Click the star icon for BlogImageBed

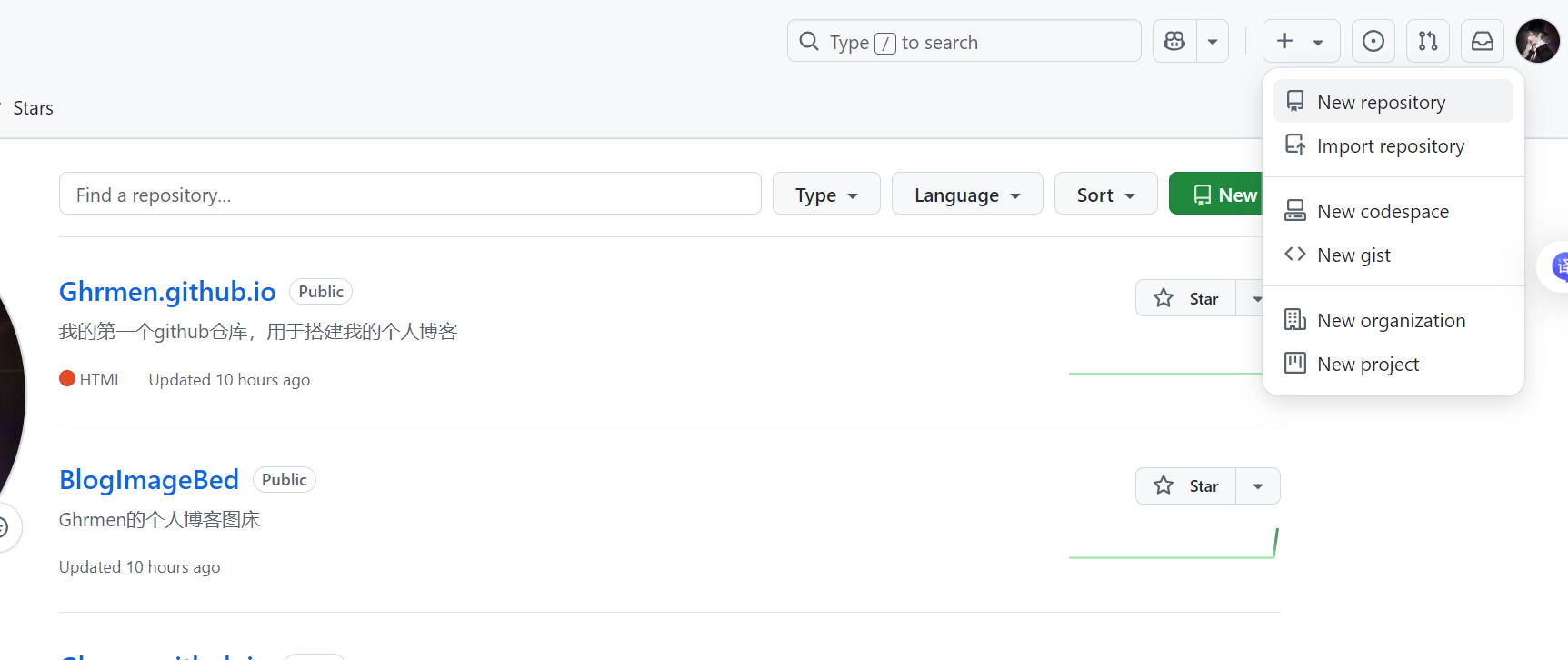point(1164,485)
